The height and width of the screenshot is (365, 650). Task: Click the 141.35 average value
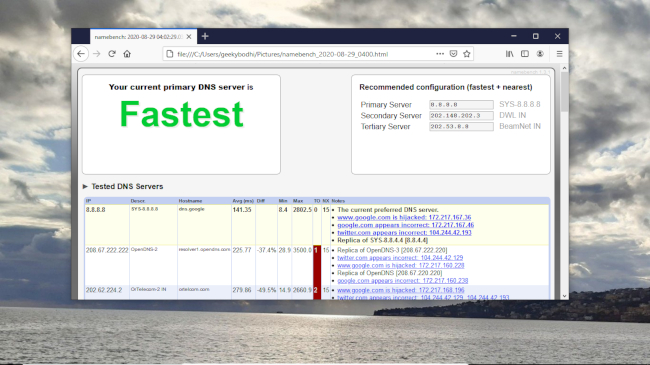click(x=242, y=210)
